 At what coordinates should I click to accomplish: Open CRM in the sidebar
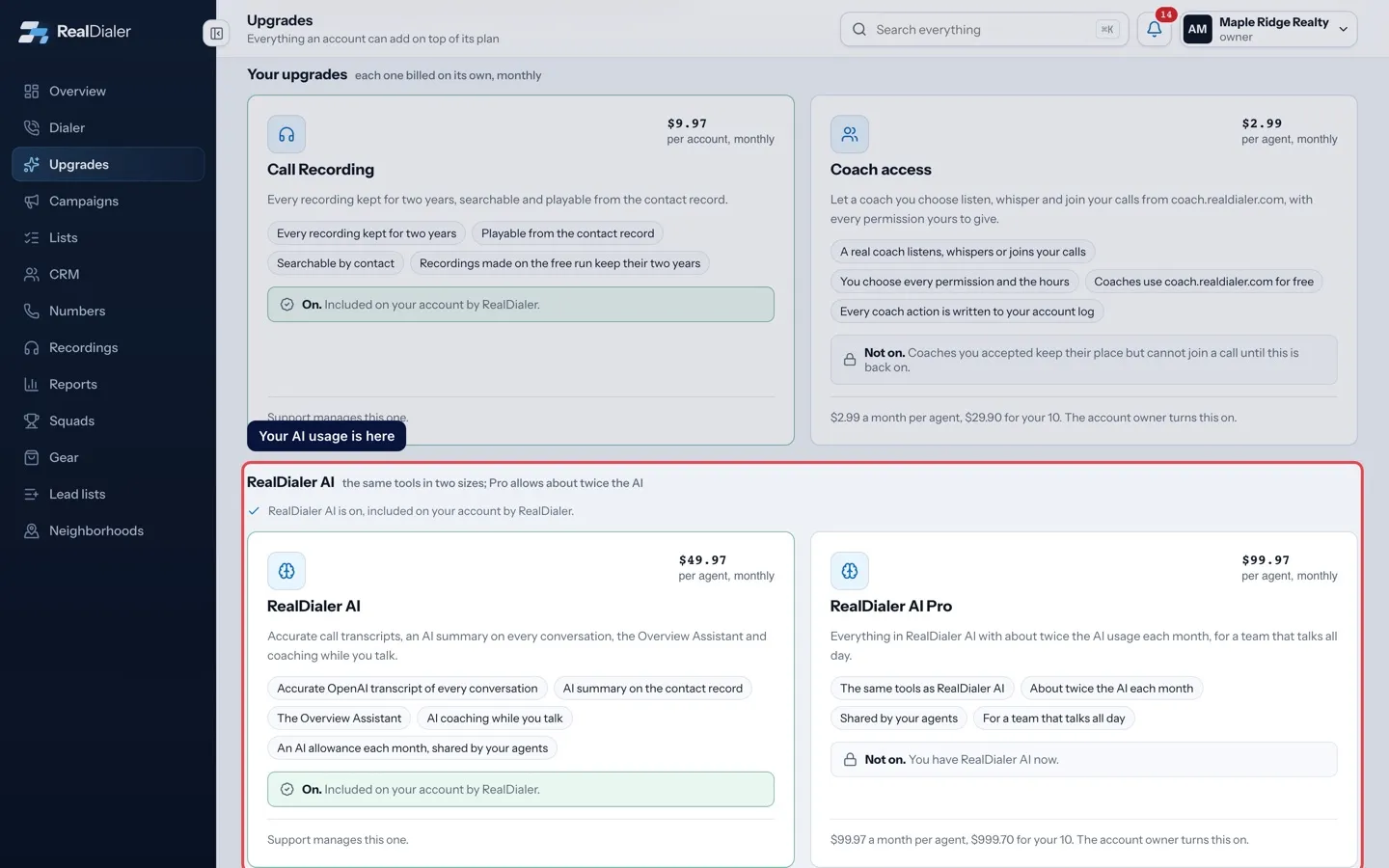click(x=108, y=275)
